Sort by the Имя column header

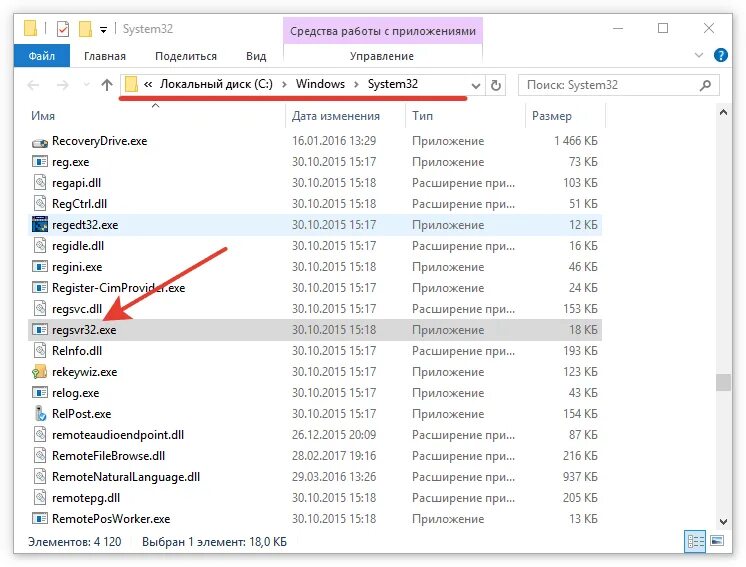click(43, 116)
